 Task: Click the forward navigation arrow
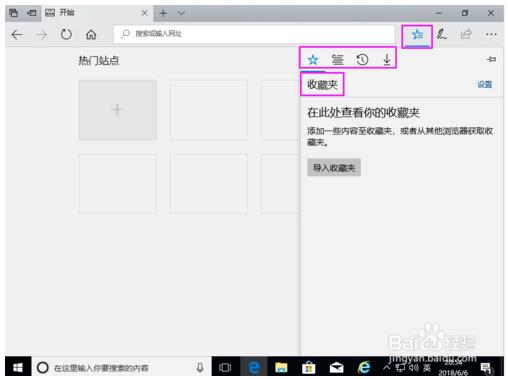click(41, 34)
